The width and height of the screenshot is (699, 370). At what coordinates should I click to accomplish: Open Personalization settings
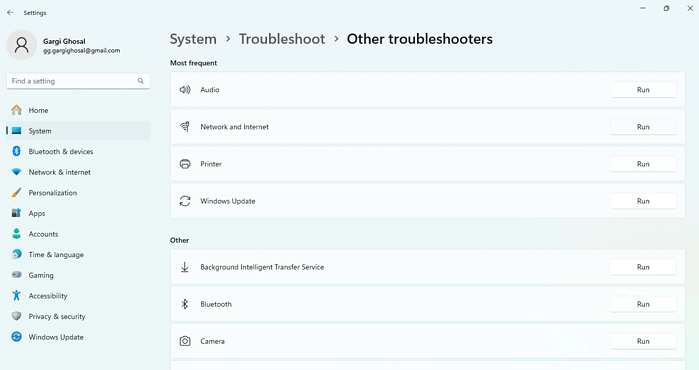pos(78,193)
